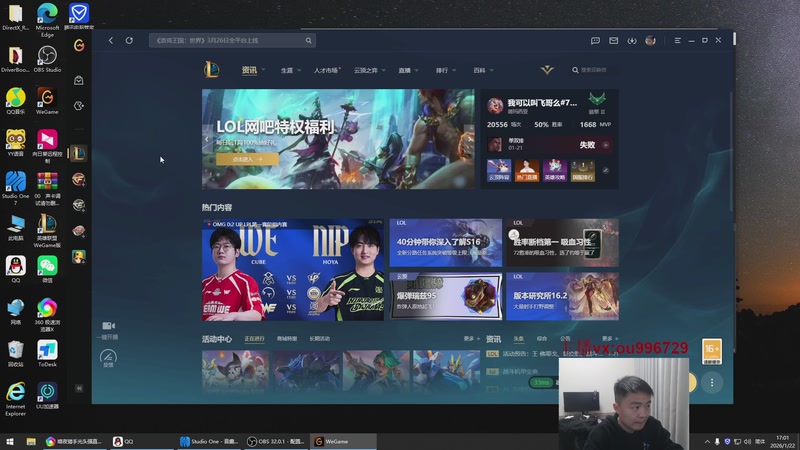Click the summoner search field

pos(593,70)
